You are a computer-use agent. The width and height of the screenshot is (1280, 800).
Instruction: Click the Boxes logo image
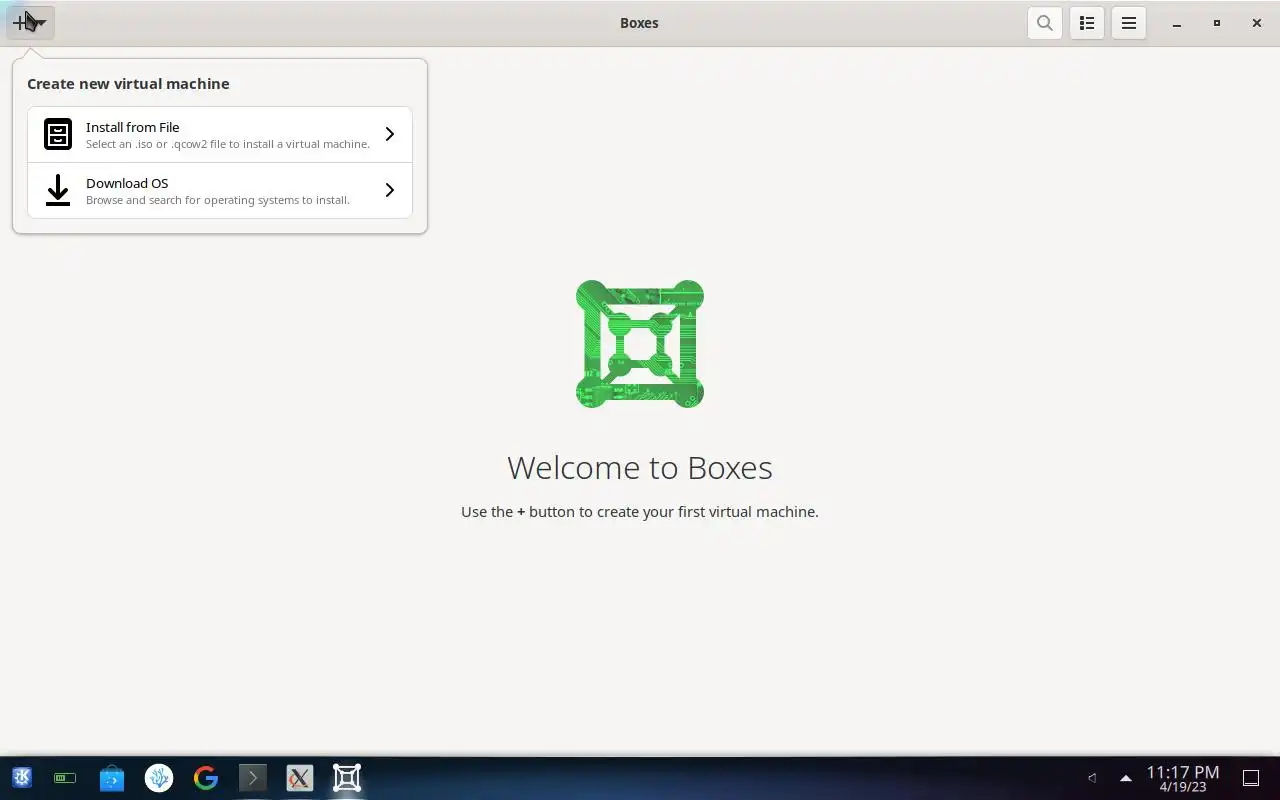click(x=640, y=344)
